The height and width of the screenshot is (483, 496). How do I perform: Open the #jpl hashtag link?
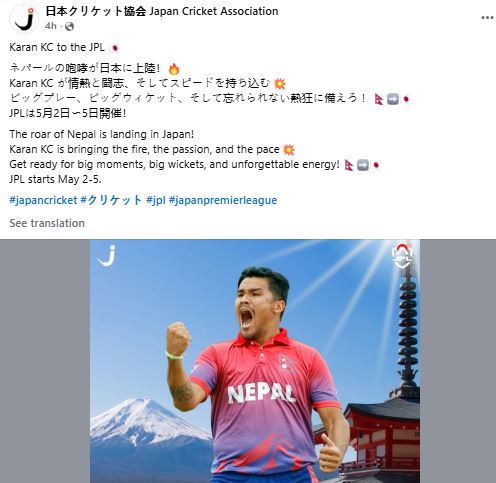pyautogui.click(x=156, y=200)
